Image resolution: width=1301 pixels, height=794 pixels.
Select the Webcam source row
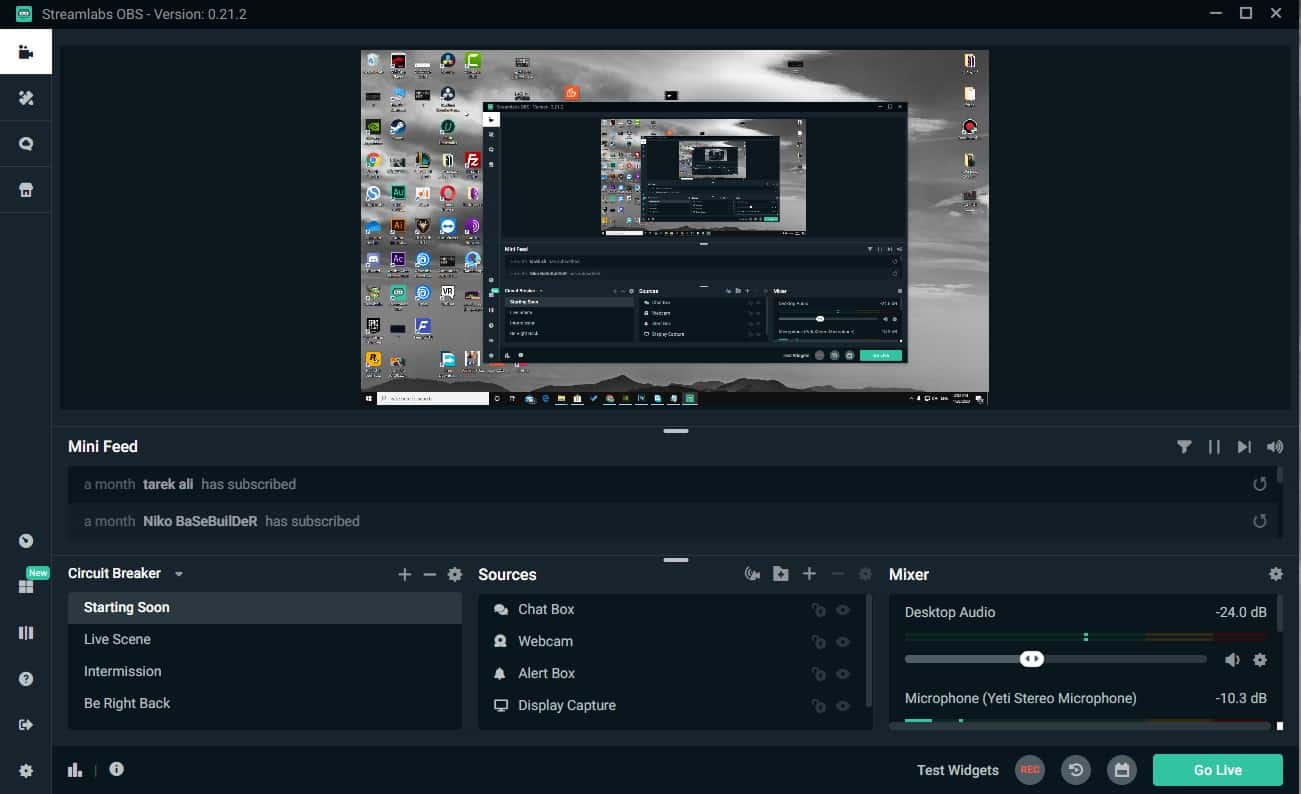pyautogui.click(x=670, y=641)
